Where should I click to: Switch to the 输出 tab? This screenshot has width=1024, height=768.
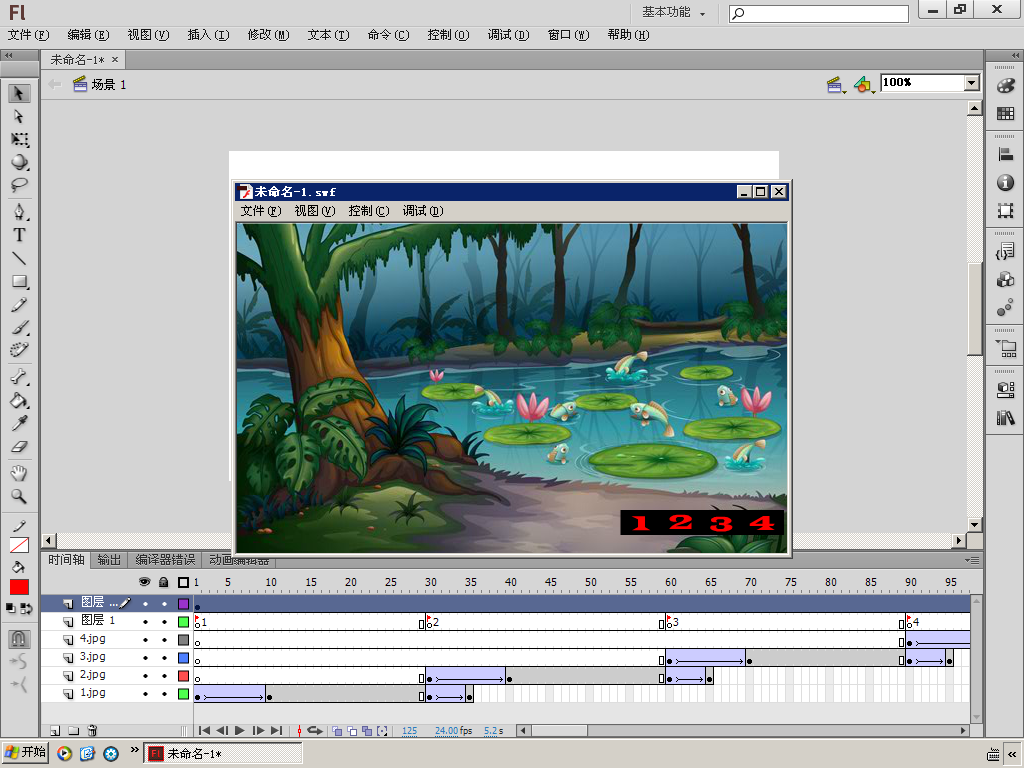(x=109, y=560)
